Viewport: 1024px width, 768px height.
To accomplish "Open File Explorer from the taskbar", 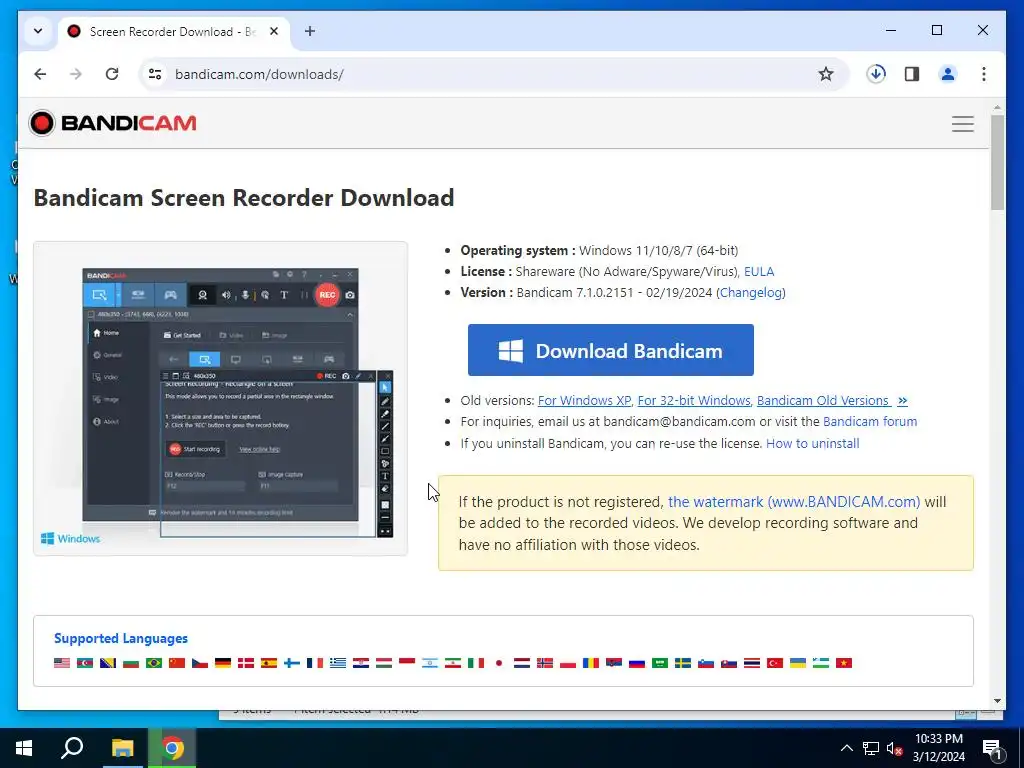I will [122, 748].
